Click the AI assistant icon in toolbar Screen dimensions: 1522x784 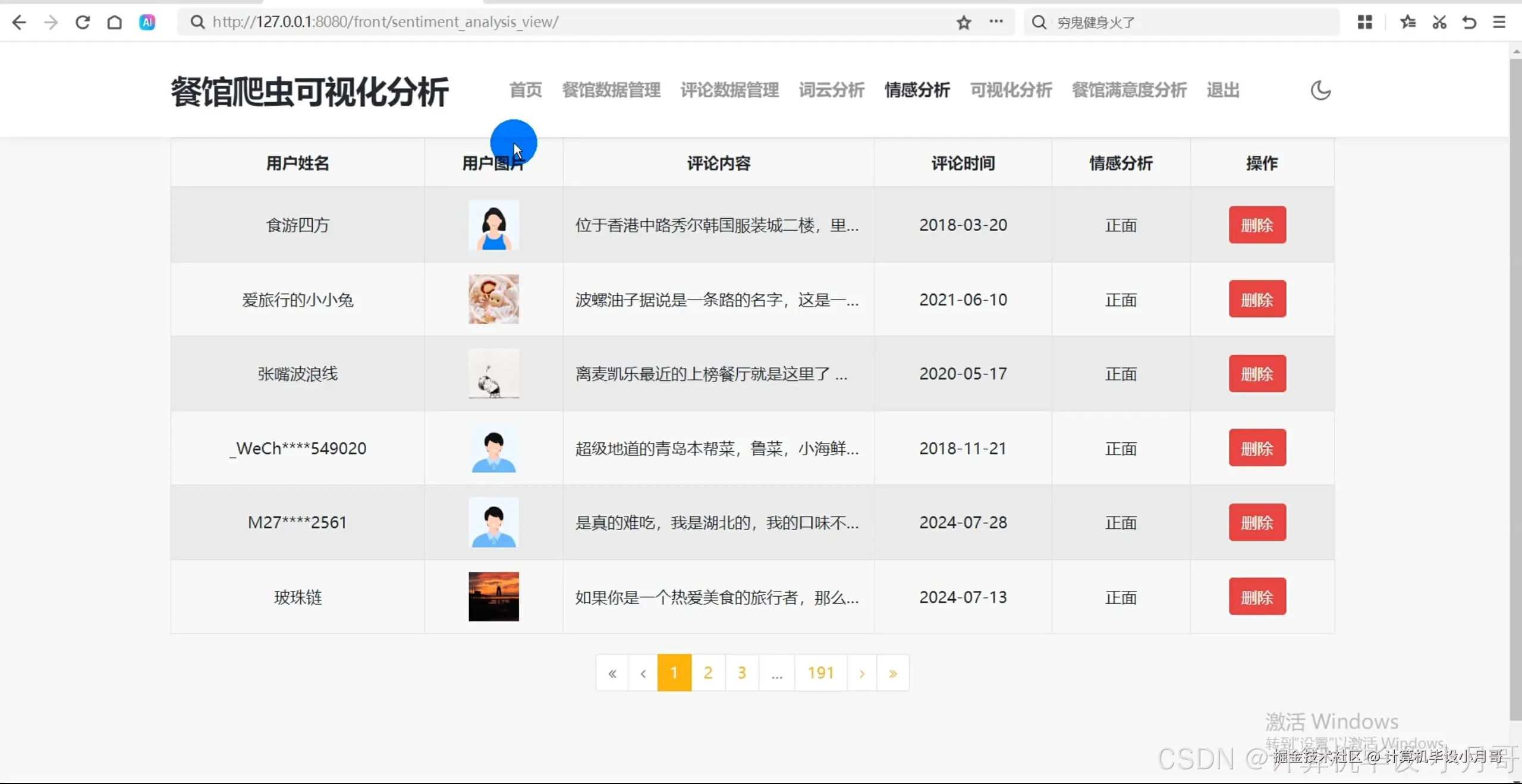pyautogui.click(x=147, y=22)
